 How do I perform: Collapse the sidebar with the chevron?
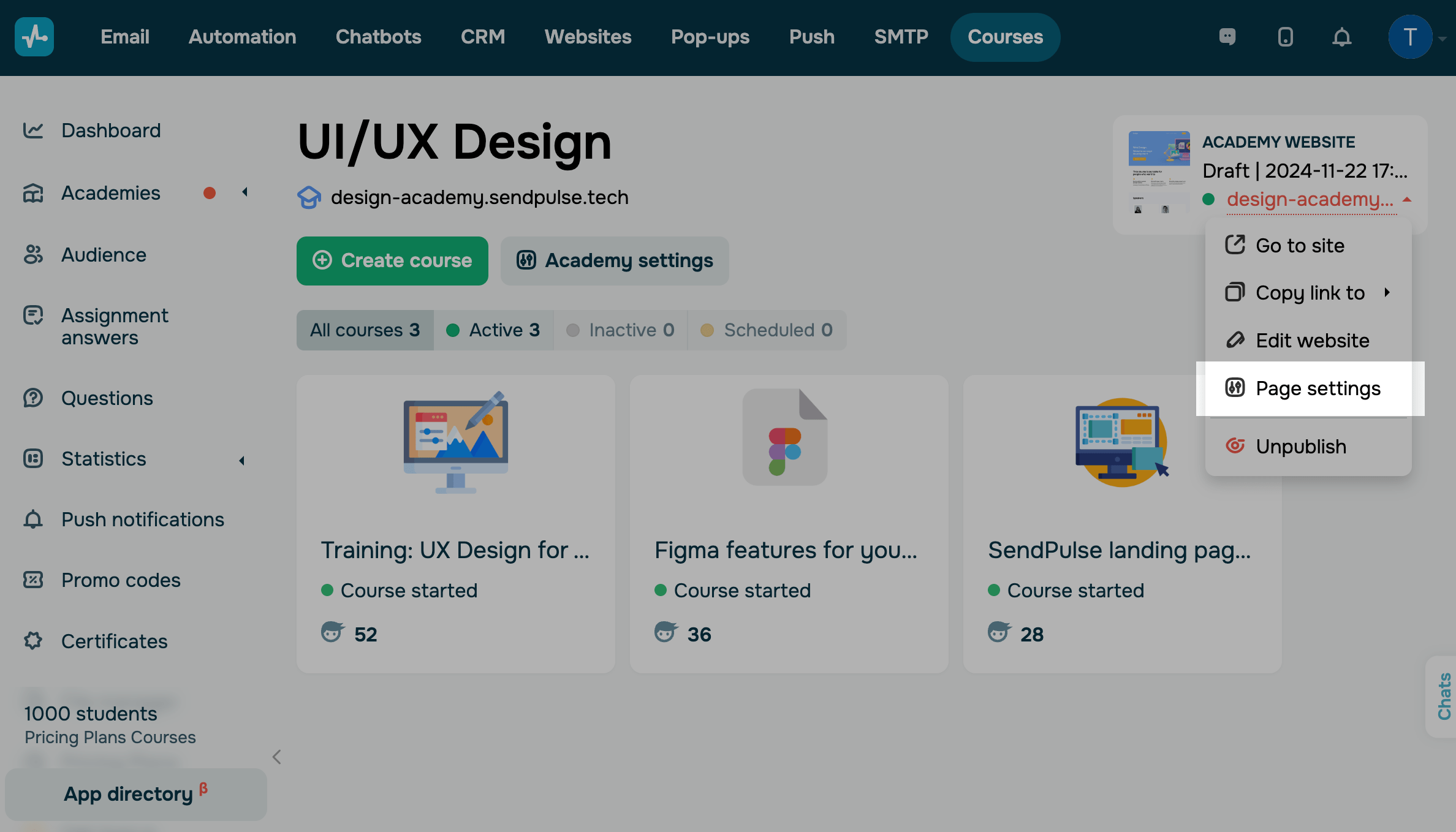click(277, 757)
